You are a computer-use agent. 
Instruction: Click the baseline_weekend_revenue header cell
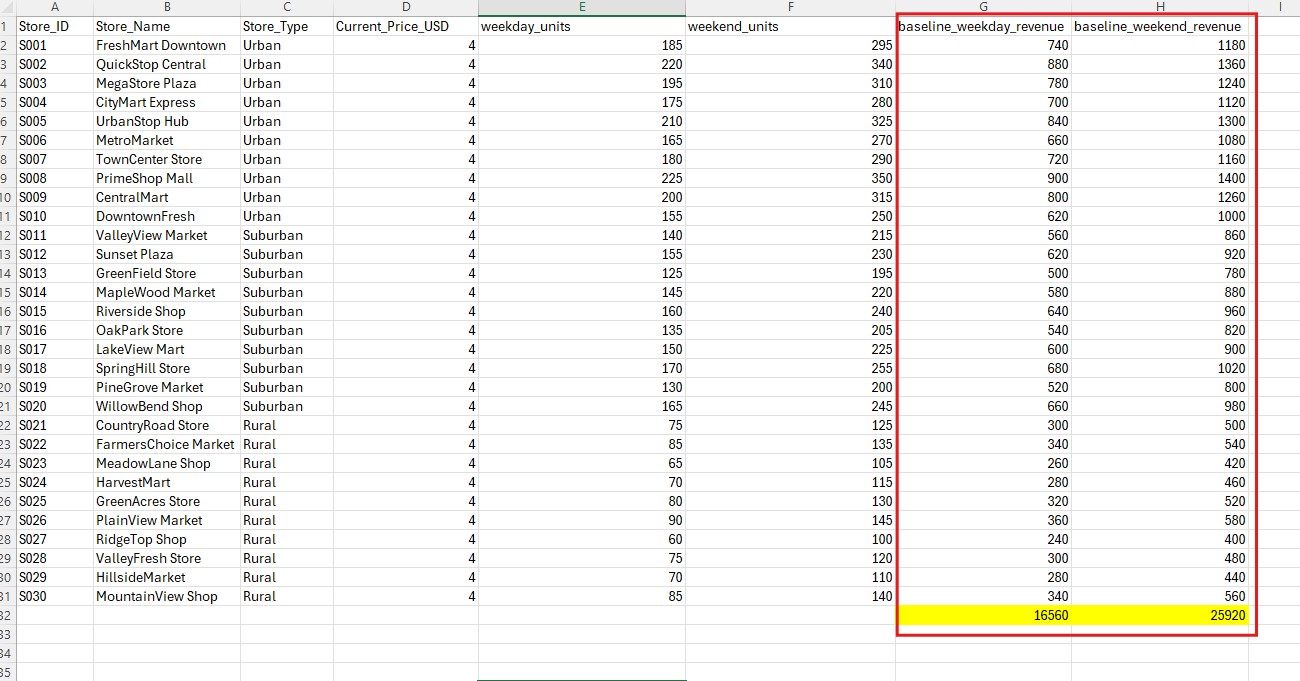(x=1157, y=26)
